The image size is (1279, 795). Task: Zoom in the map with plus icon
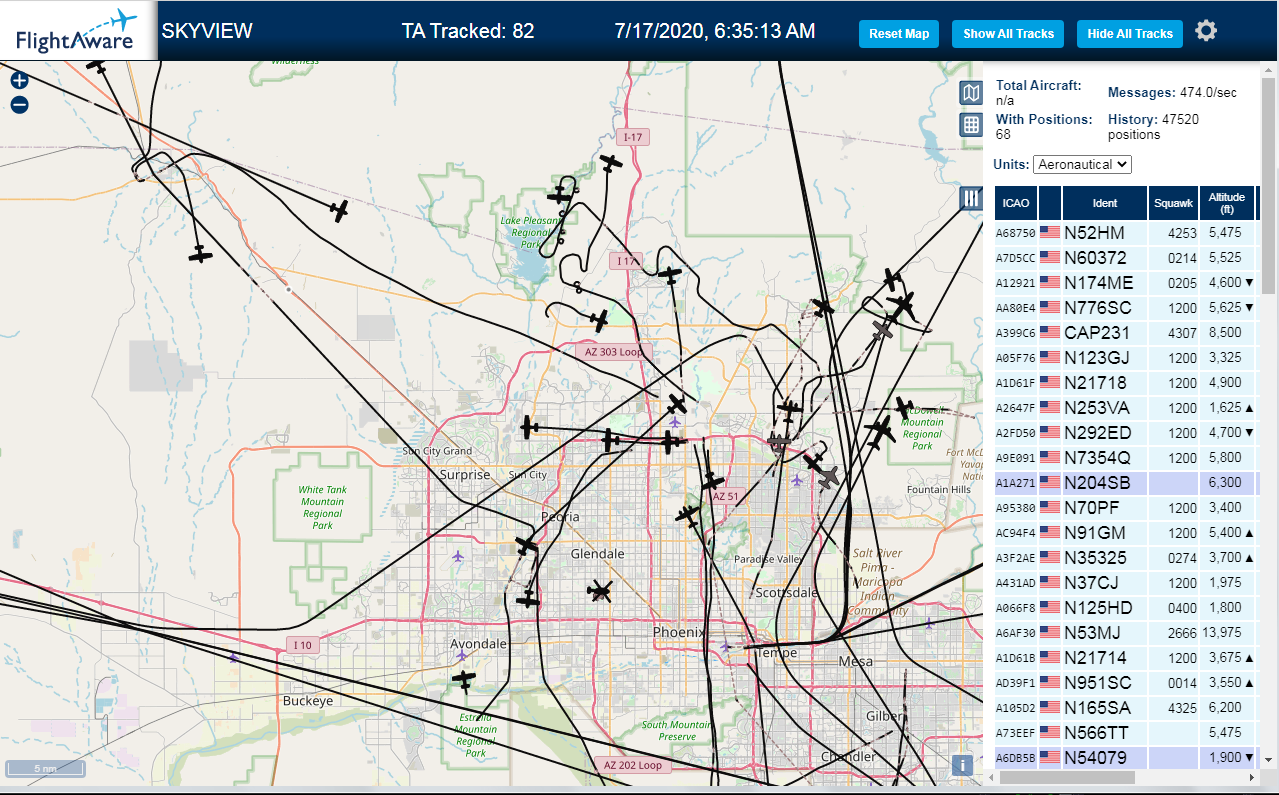(19, 81)
